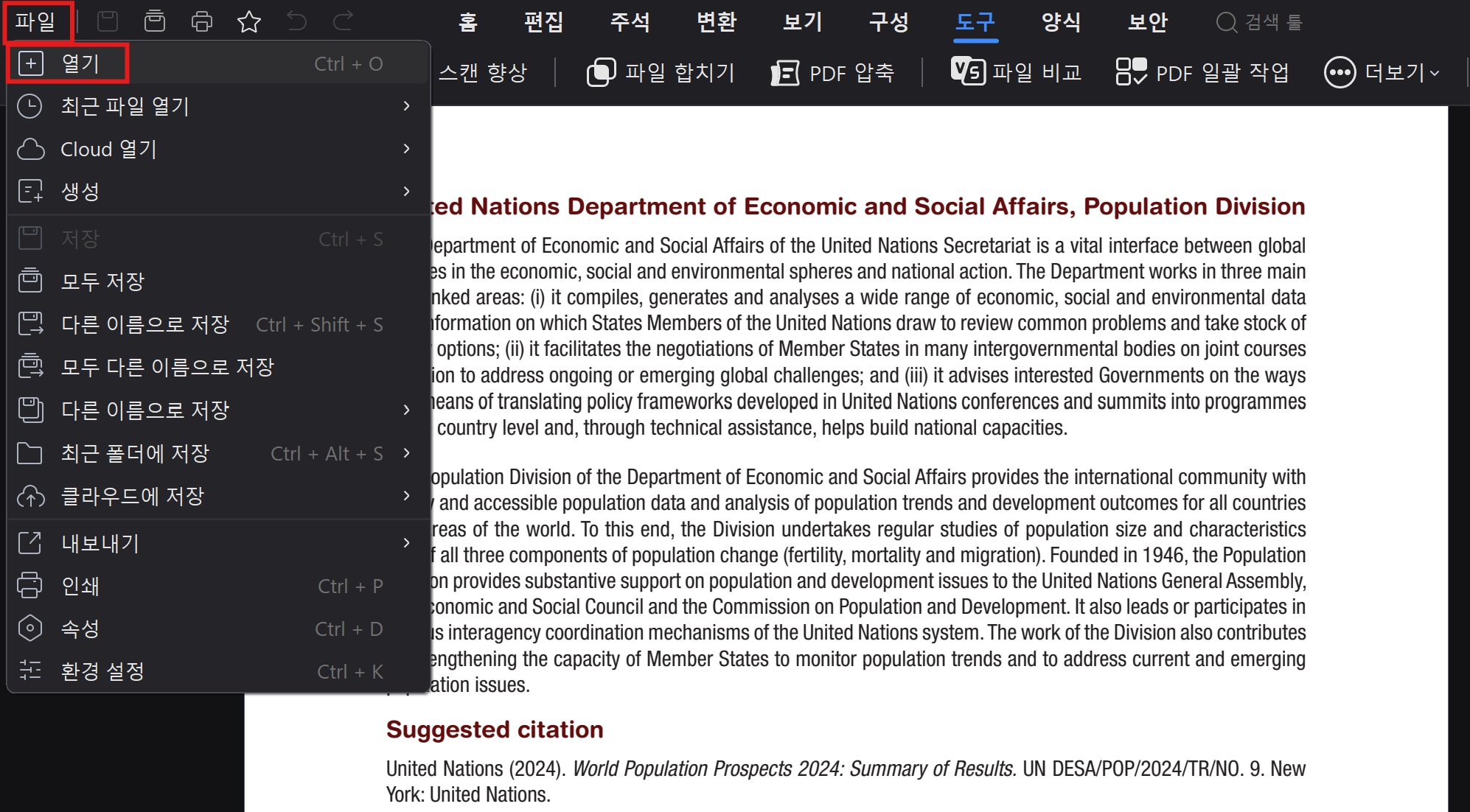The height and width of the screenshot is (812, 1470).
Task: Expand the Cloud 열기 arrow
Action: pyautogui.click(x=406, y=149)
